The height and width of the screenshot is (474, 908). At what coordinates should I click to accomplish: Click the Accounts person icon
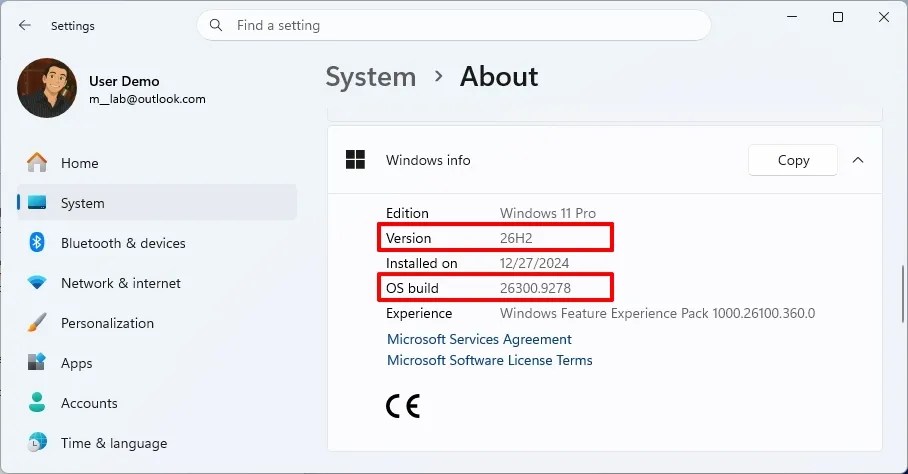point(37,402)
